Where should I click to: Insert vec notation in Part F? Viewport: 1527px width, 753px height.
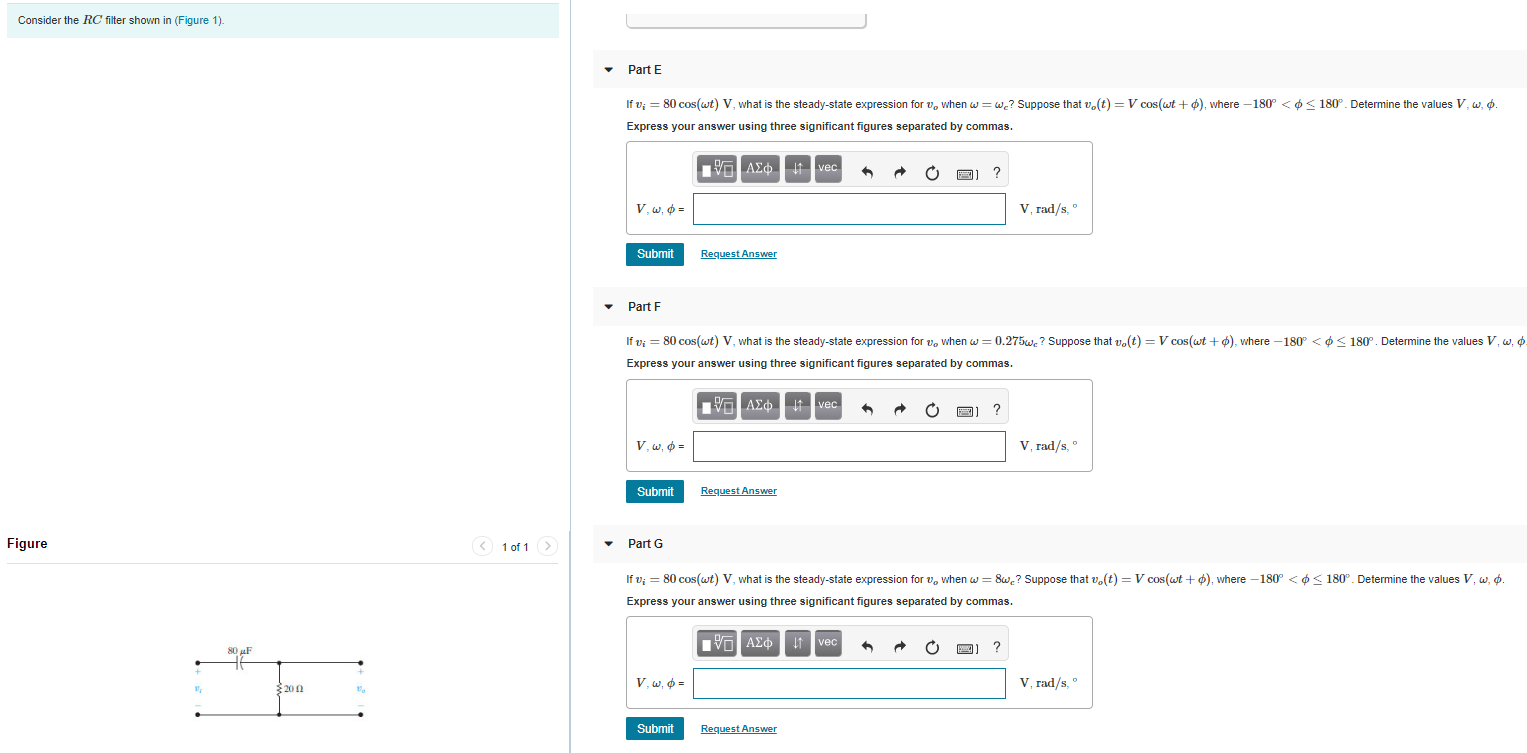[828, 406]
